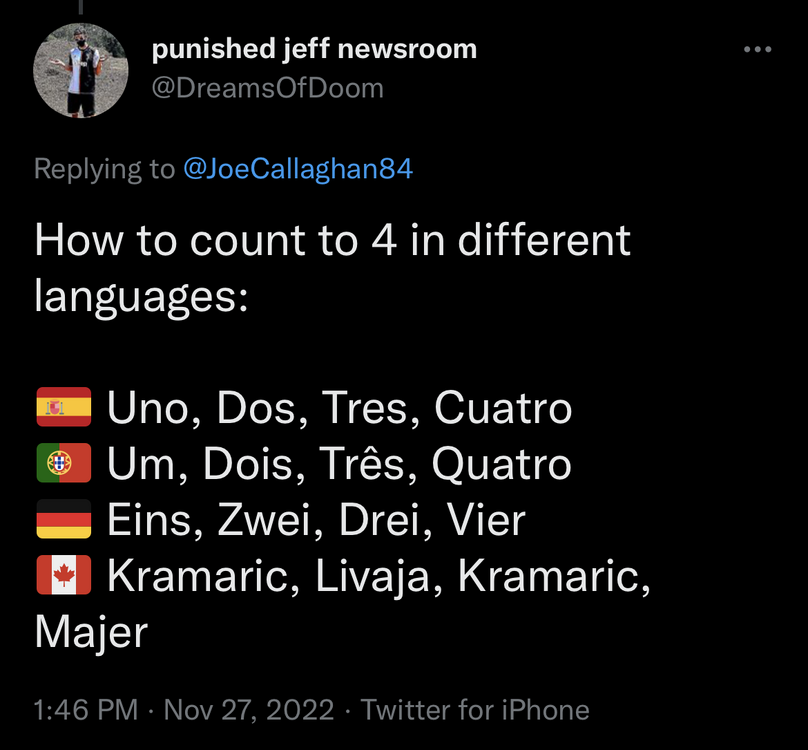Click the Nov 27, 2022 date
Image resolution: width=808 pixels, height=750 pixels.
[x=249, y=710]
